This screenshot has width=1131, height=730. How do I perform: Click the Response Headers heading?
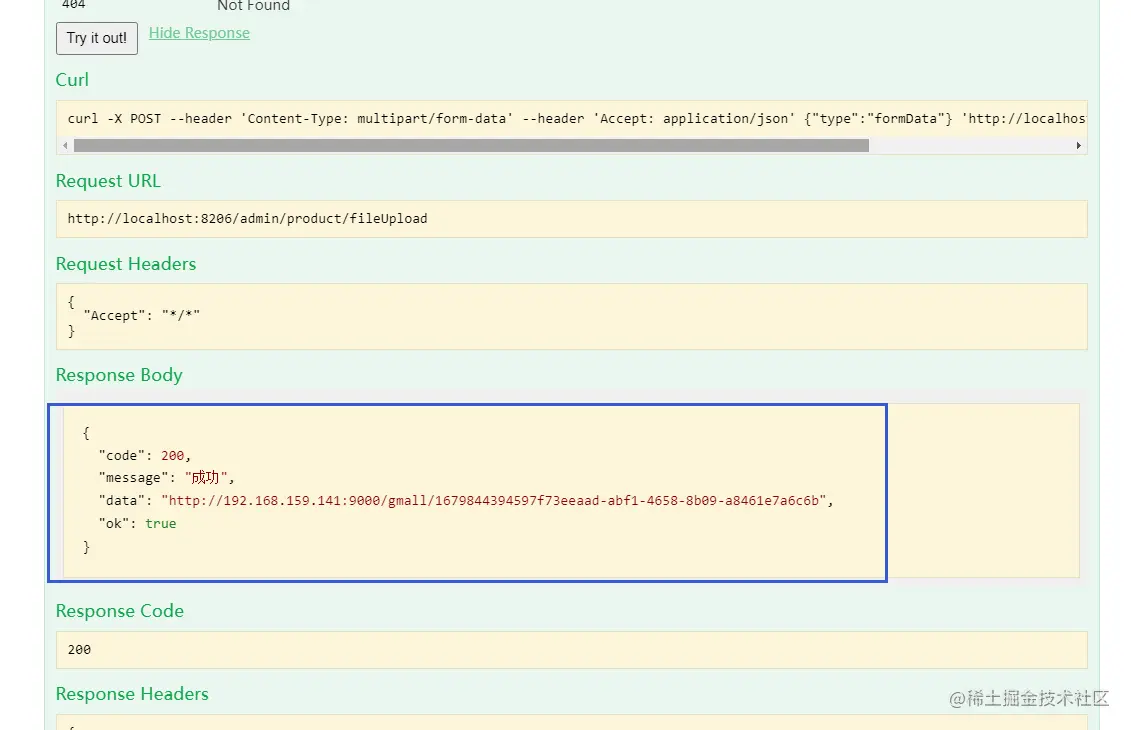pos(132,694)
